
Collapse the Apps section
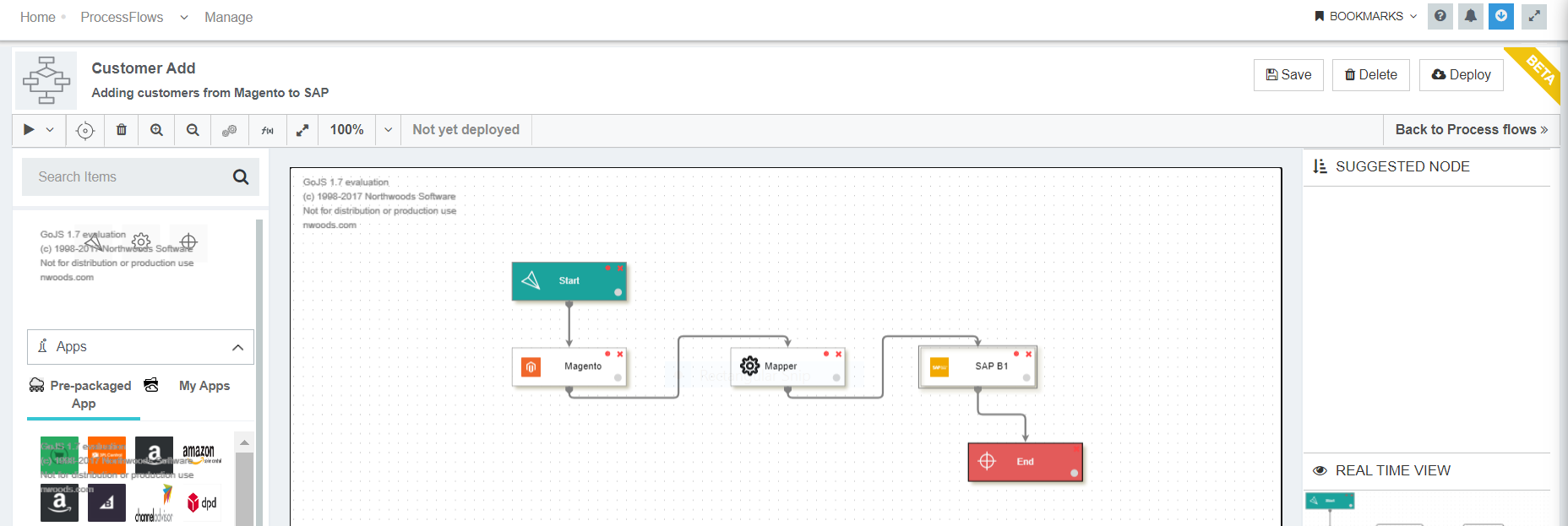click(x=237, y=347)
